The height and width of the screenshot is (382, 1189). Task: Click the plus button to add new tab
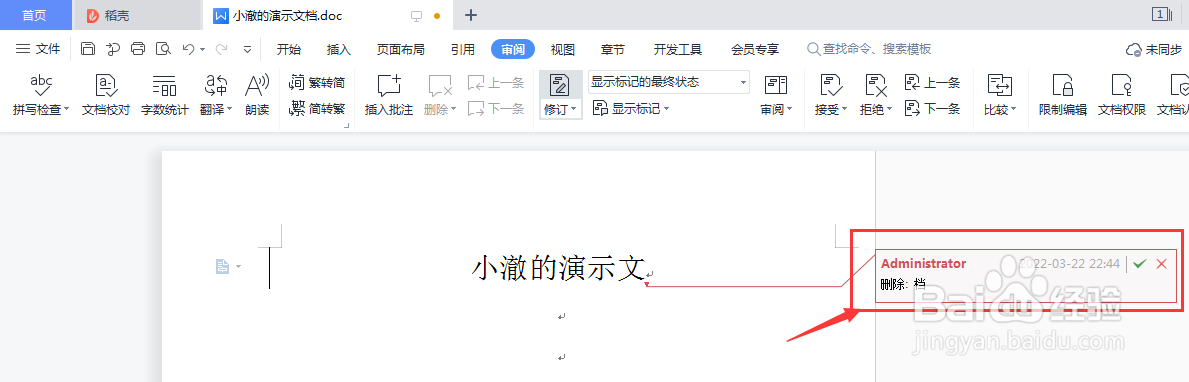471,15
